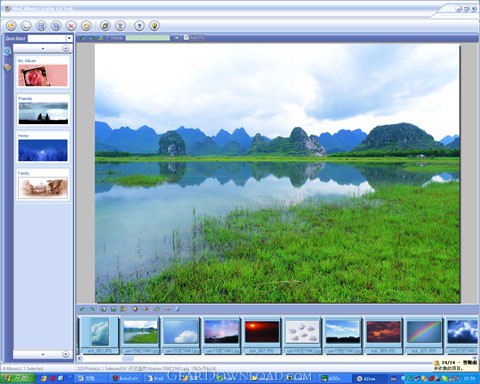Click the yellow folder icon in main toolbar
The image size is (480, 384).
point(11,26)
